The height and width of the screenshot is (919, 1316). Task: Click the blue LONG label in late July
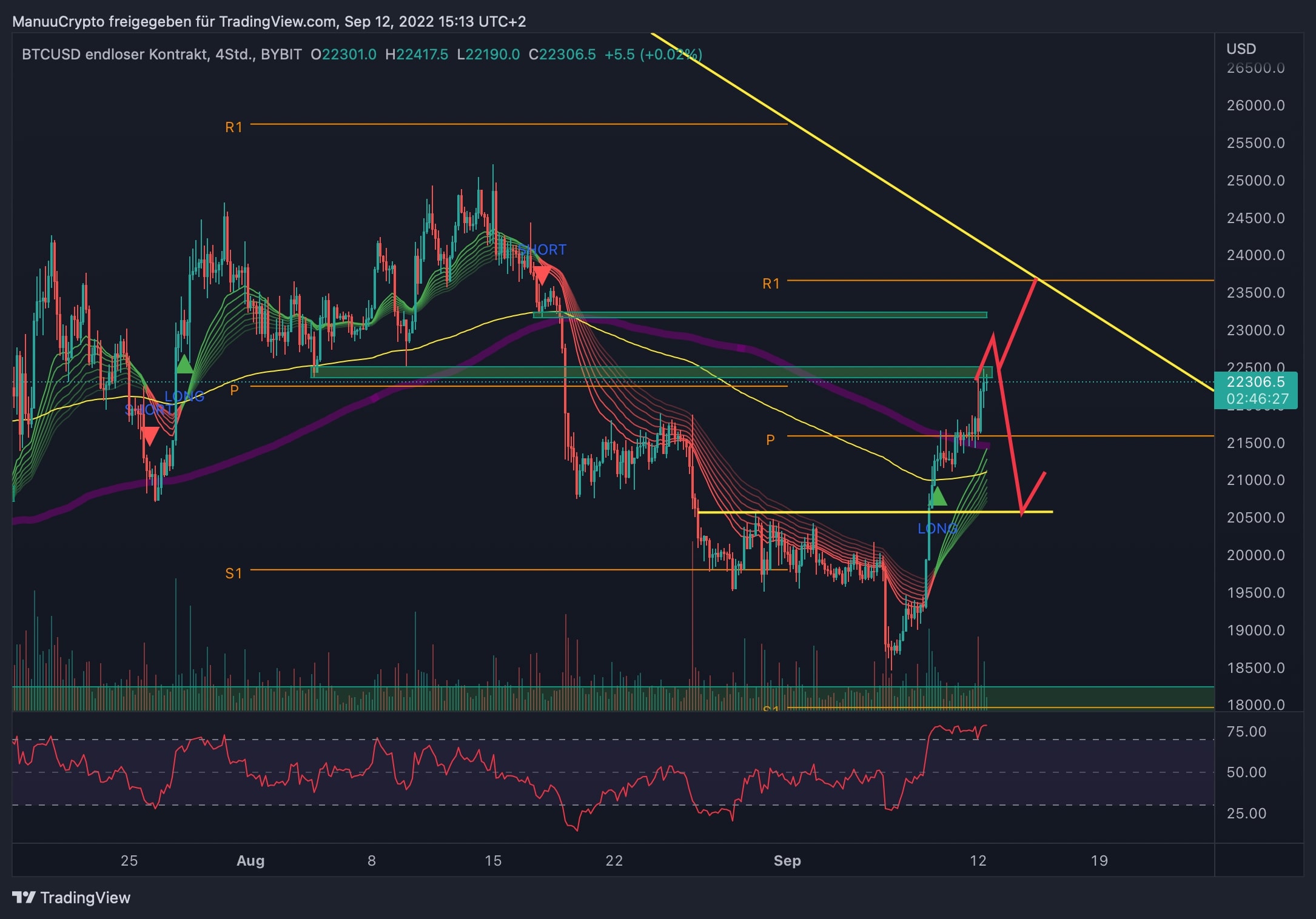coord(184,396)
